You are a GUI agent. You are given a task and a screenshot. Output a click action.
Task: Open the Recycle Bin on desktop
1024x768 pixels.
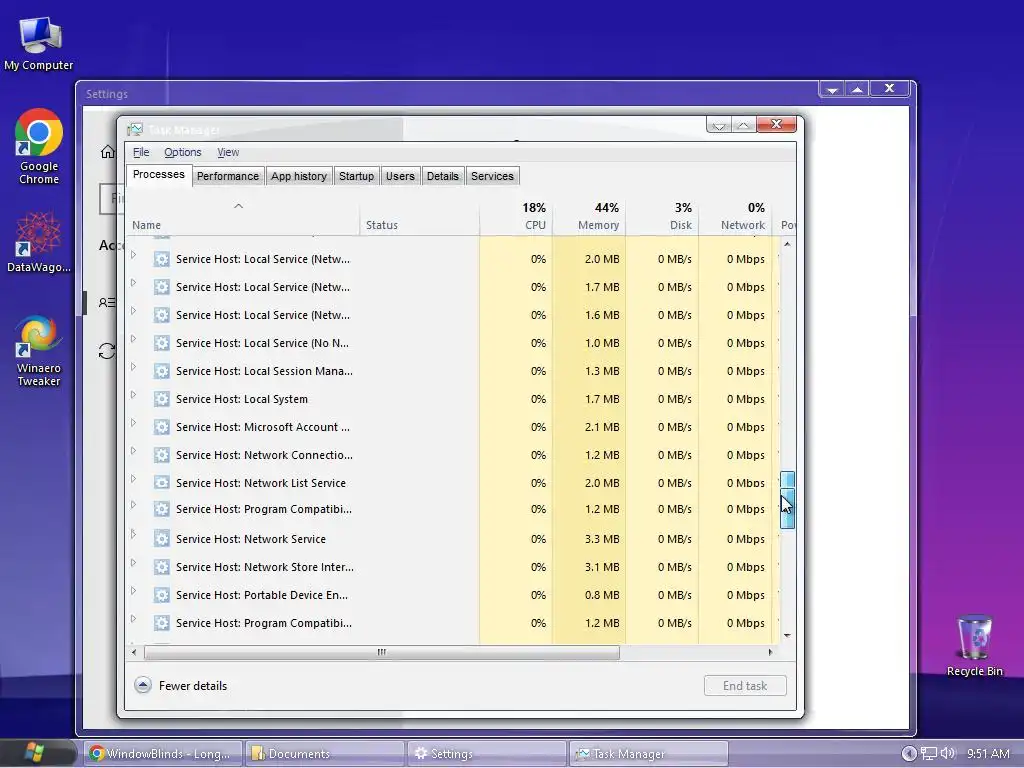[x=974, y=645]
